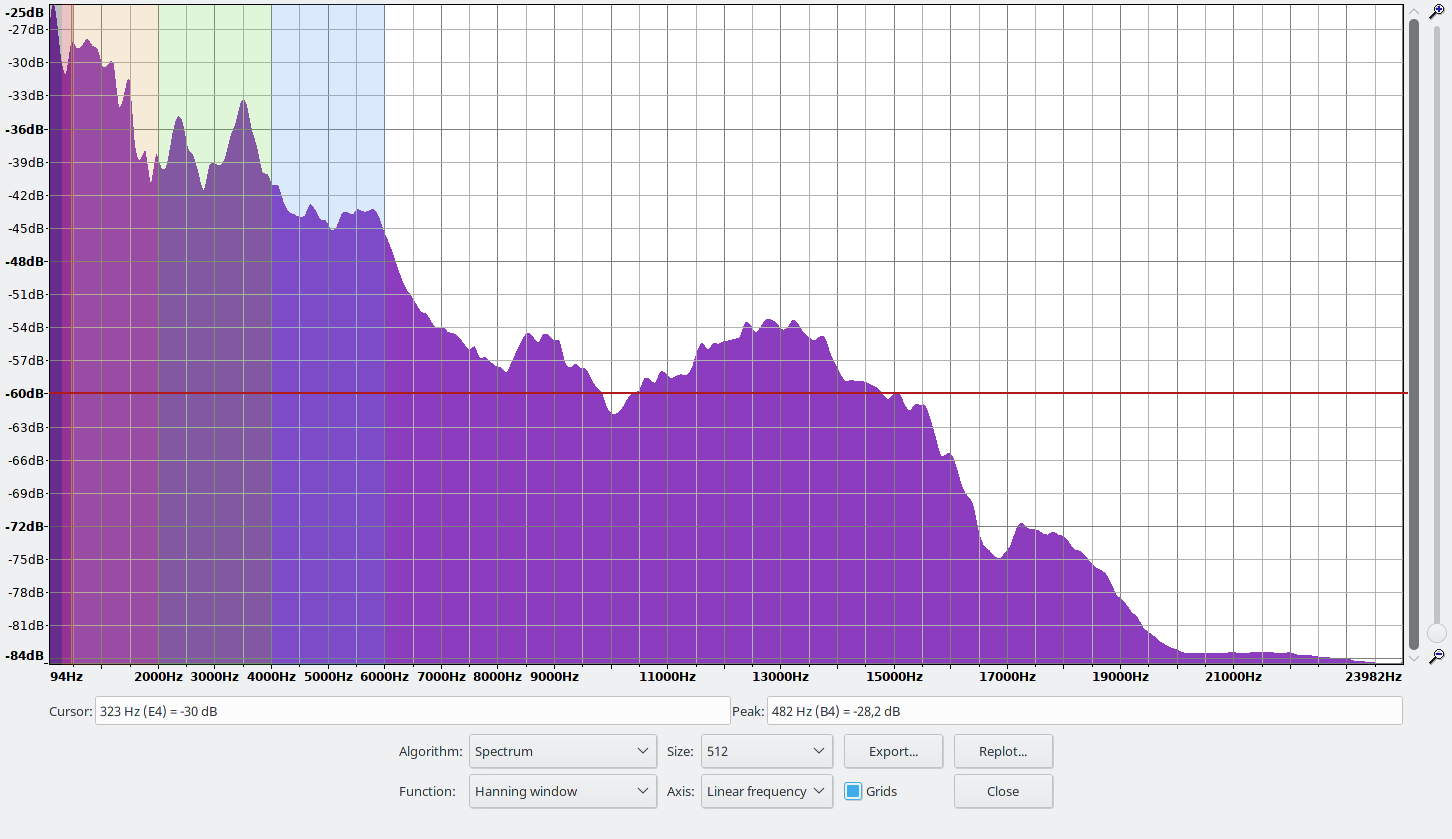Screen dimensions: 1452x839
Task: Click the small up arrow above the vertical scrollbar
Action: click(1414, 10)
